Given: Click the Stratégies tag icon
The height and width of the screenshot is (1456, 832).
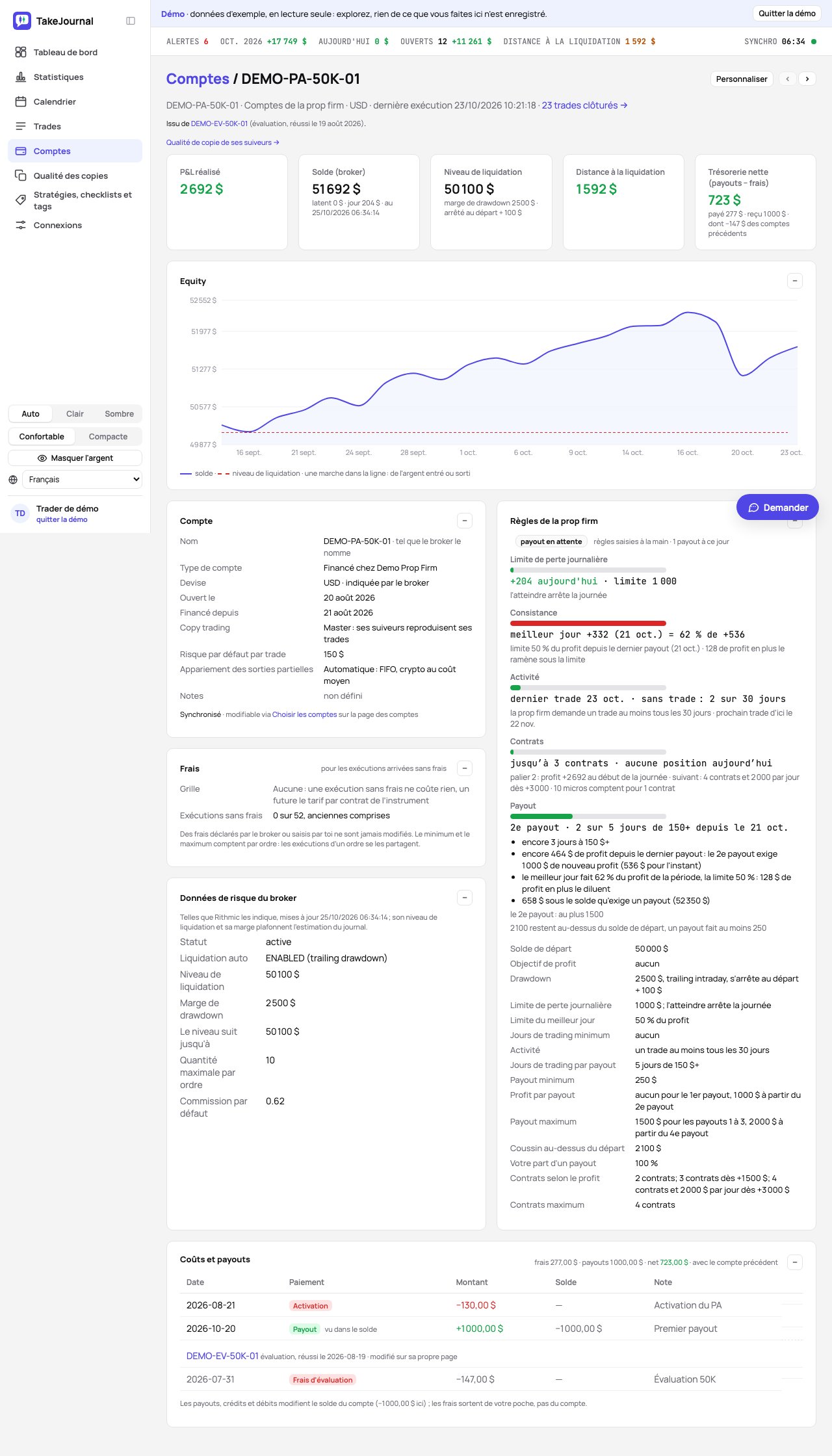Looking at the screenshot, I should pos(21,200).
